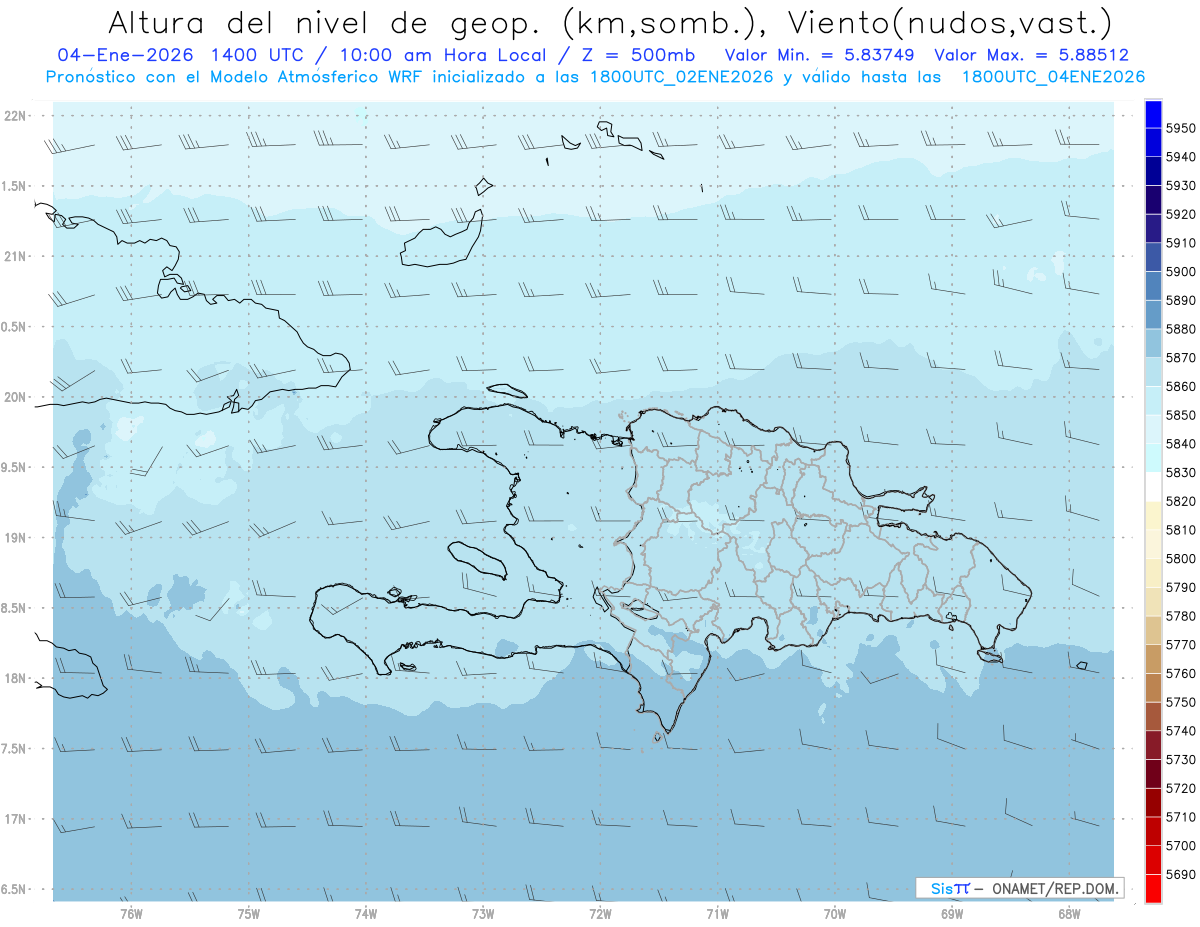Select the valid-until time '1800UTC_04ENE2026'
This screenshot has height=927, width=1200.
(1053, 77)
